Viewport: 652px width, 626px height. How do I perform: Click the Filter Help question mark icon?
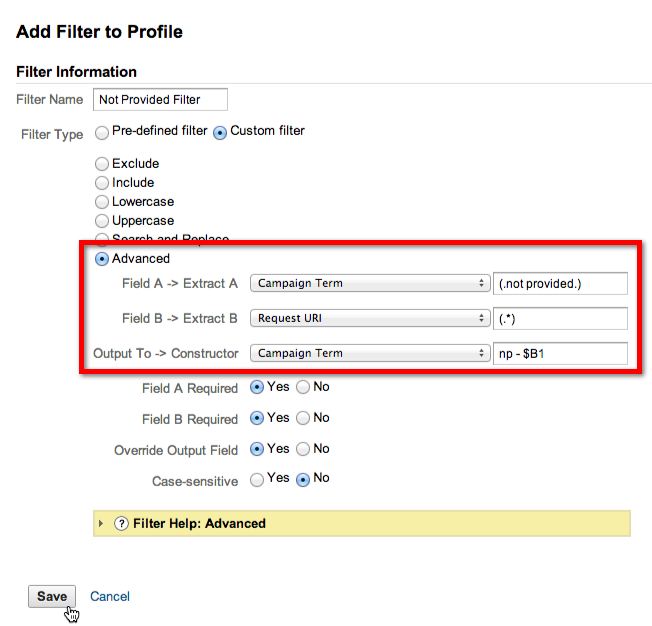(121, 523)
